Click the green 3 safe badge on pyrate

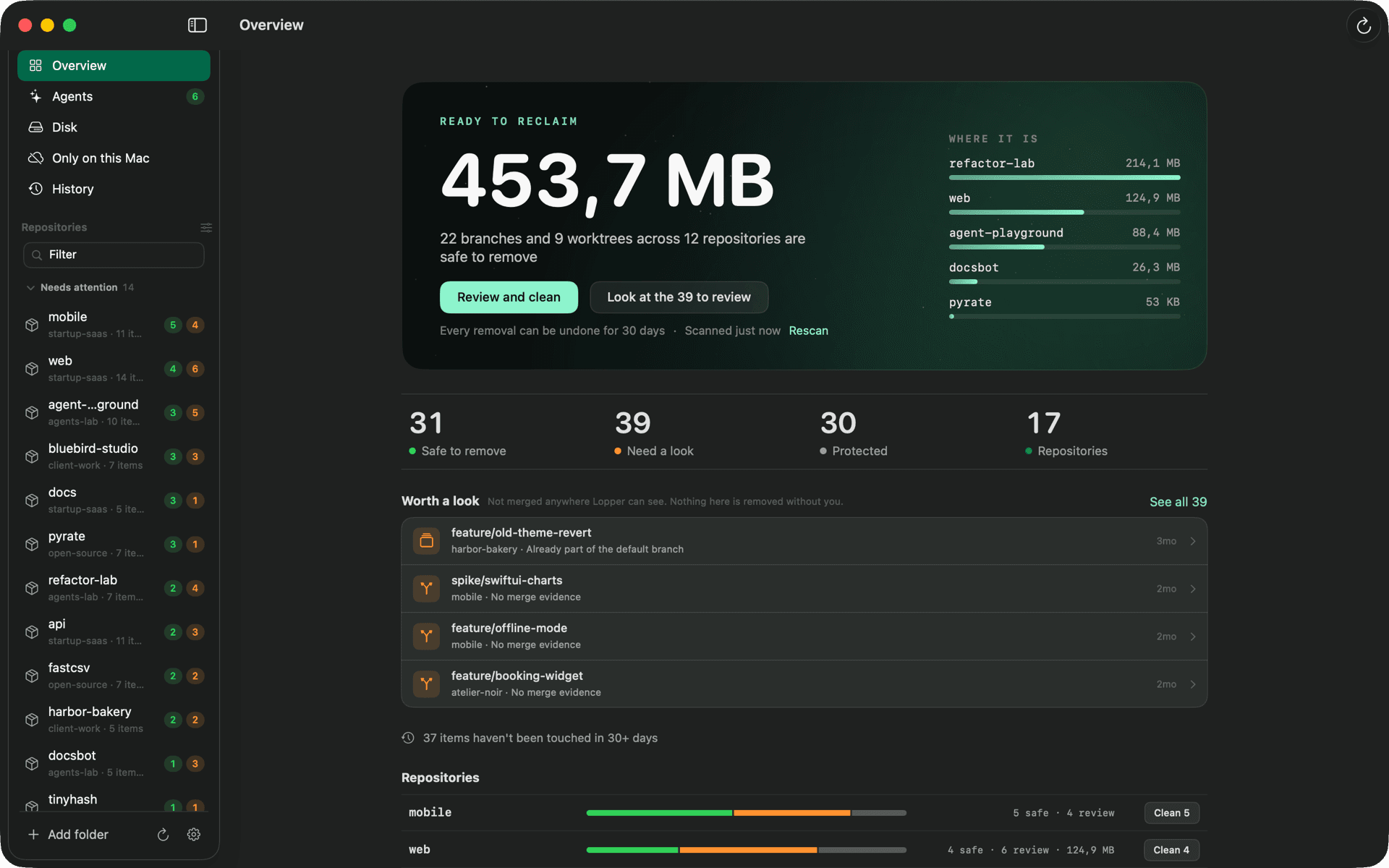(172, 544)
